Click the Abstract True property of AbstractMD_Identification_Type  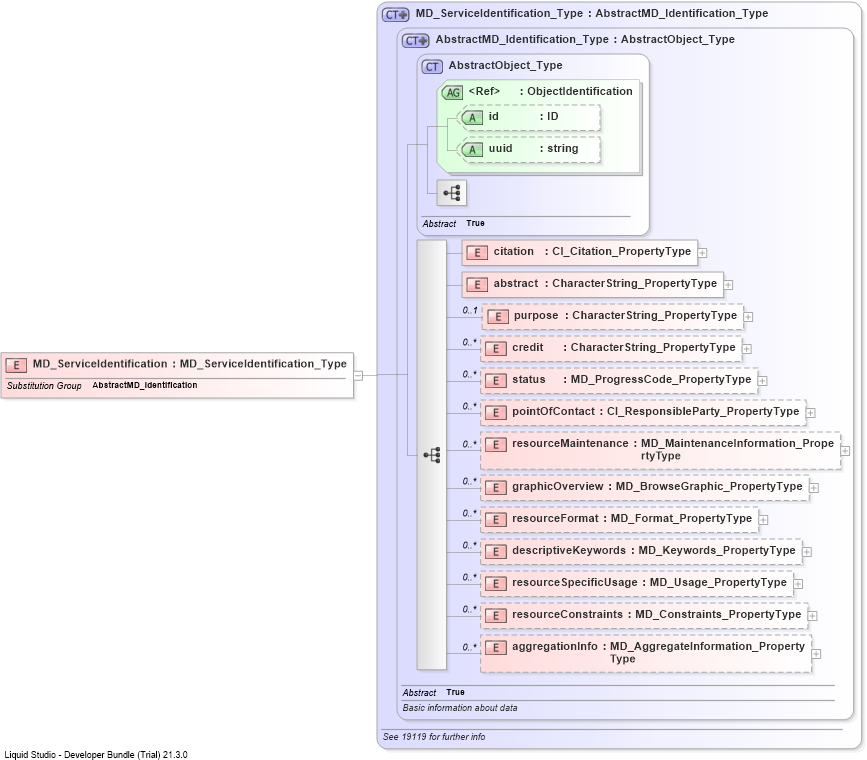[434, 693]
